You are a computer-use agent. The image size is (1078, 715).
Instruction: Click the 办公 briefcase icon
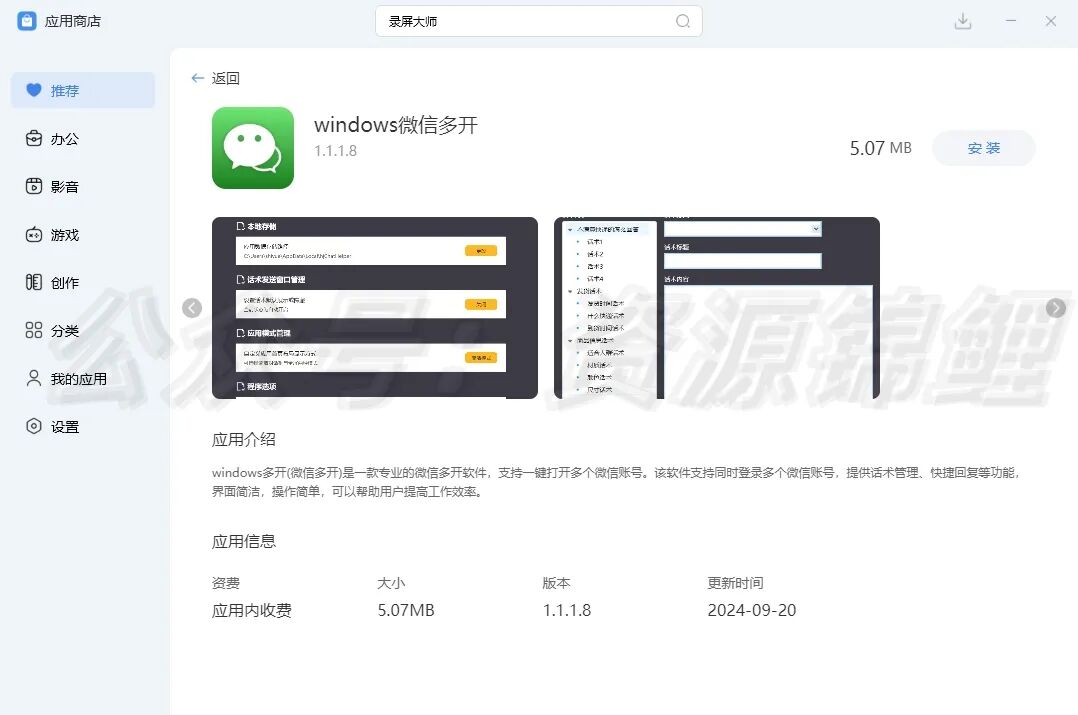tap(34, 139)
